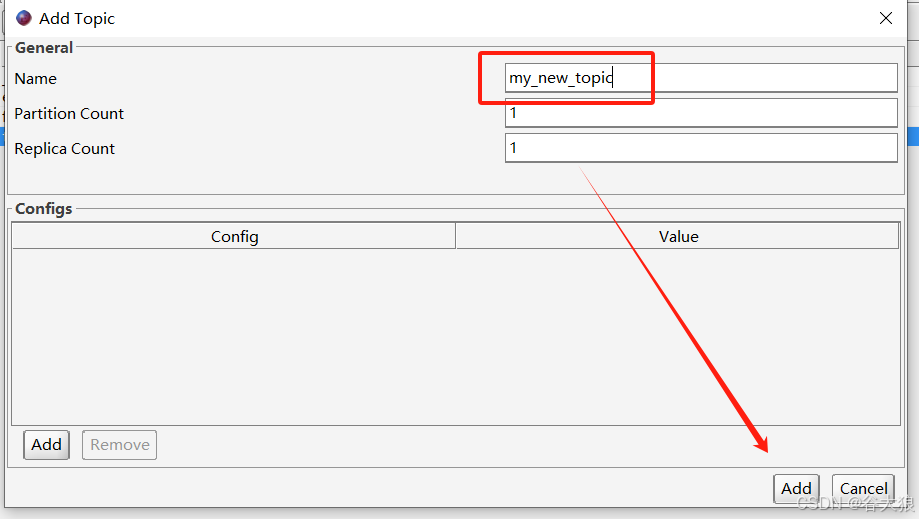
Task: Click the Replica Count label
Action: (x=64, y=148)
